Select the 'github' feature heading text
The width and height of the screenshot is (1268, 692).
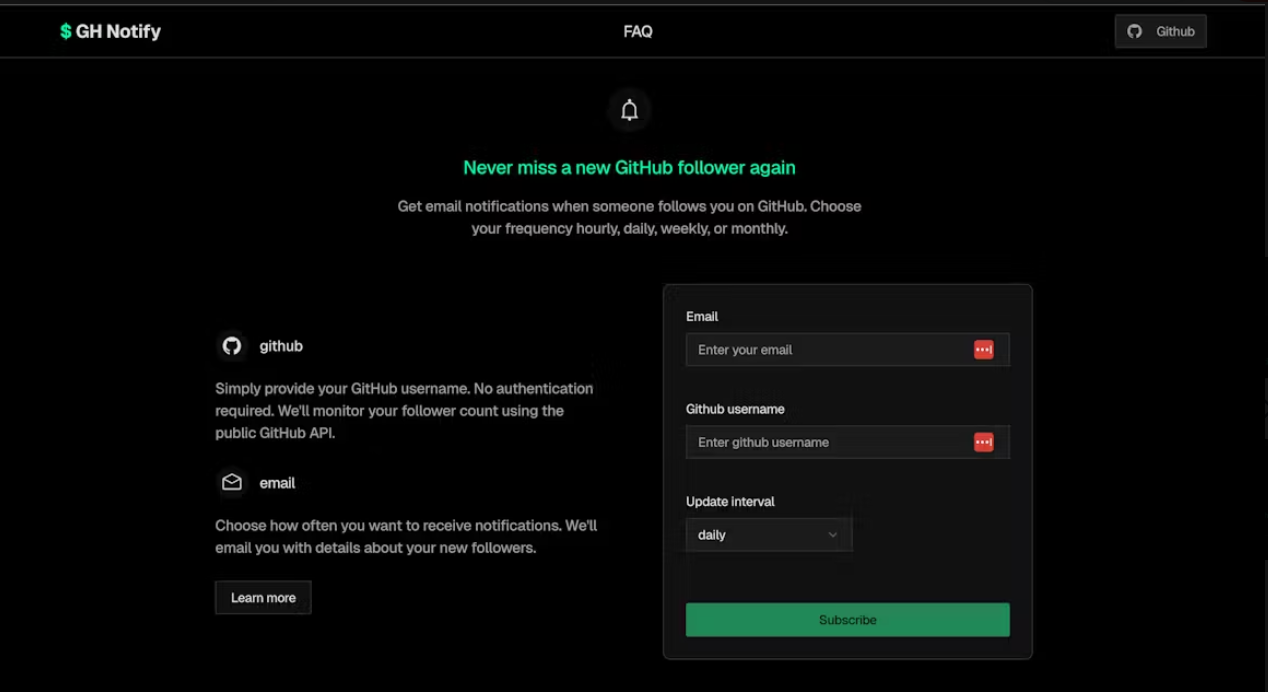[281, 346]
